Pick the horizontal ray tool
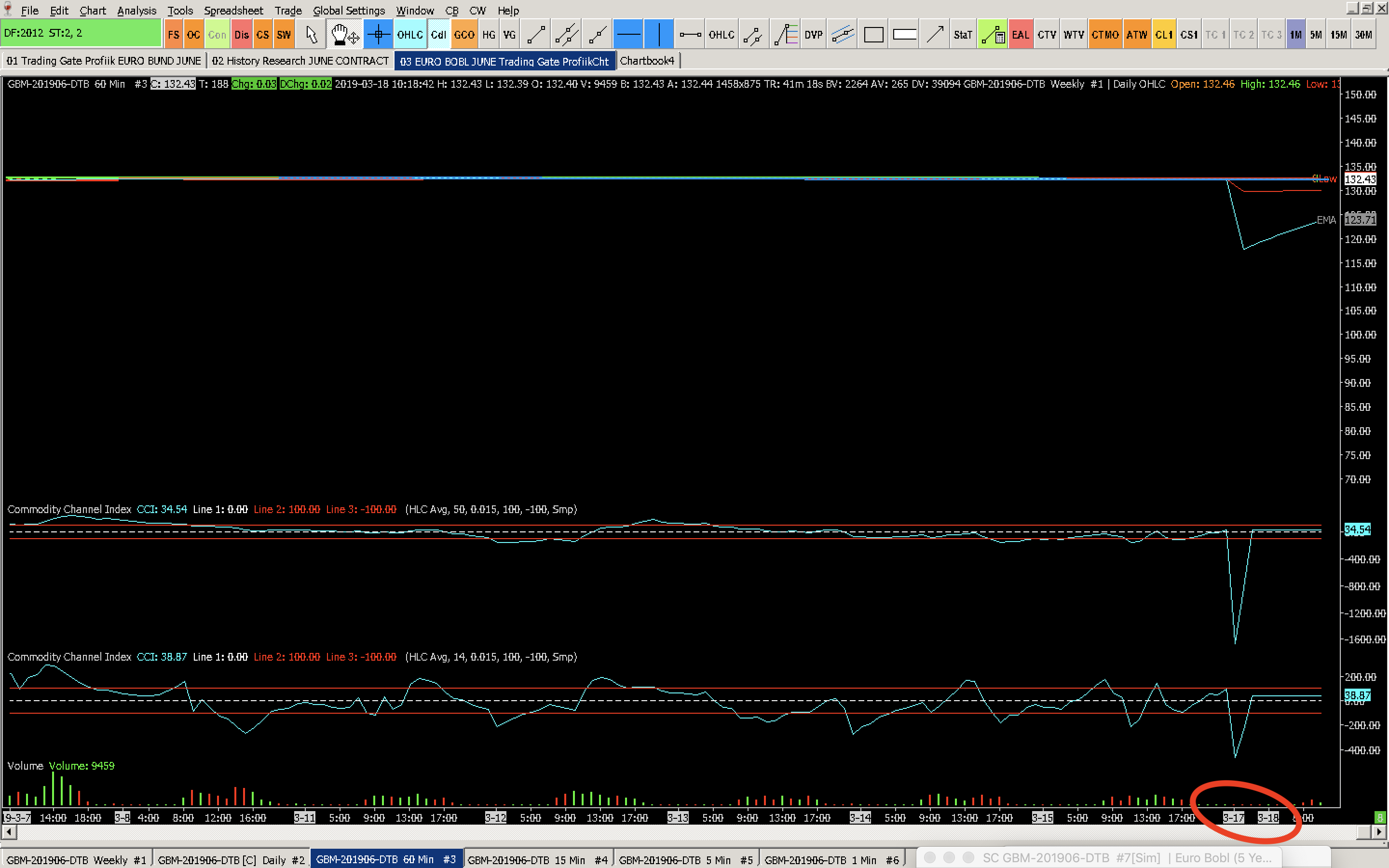Image resolution: width=1389 pixels, height=868 pixels. tap(690, 34)
